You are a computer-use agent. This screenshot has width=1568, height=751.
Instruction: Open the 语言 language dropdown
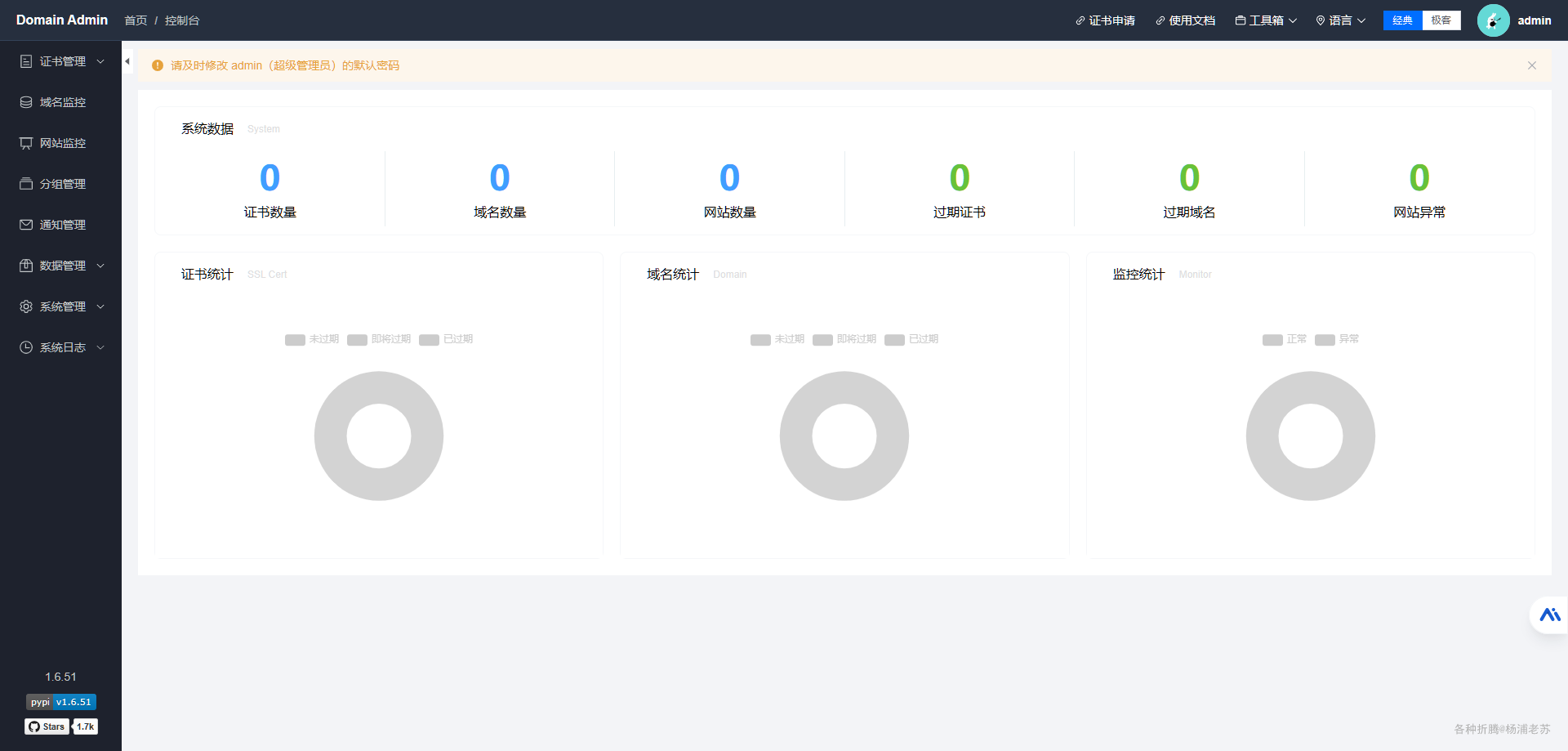(1340, 20)
